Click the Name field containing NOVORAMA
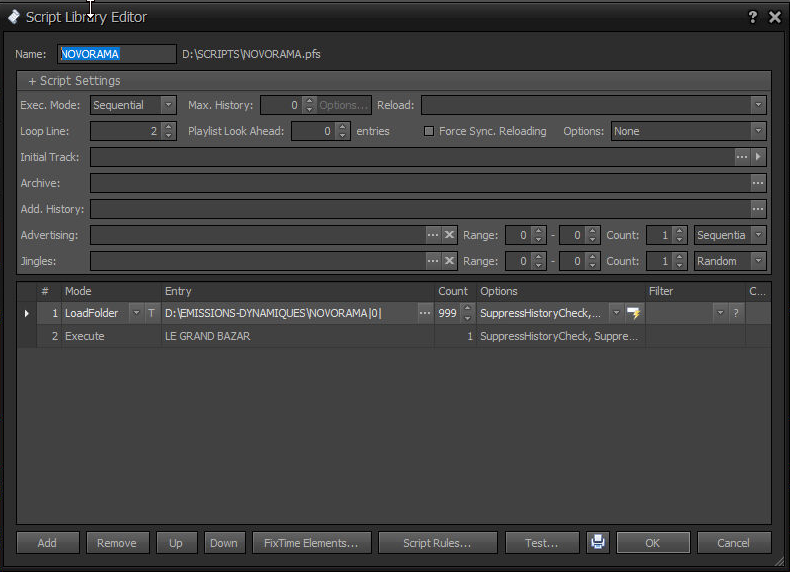This screenshot has width=790, height=572. point(117,54)
